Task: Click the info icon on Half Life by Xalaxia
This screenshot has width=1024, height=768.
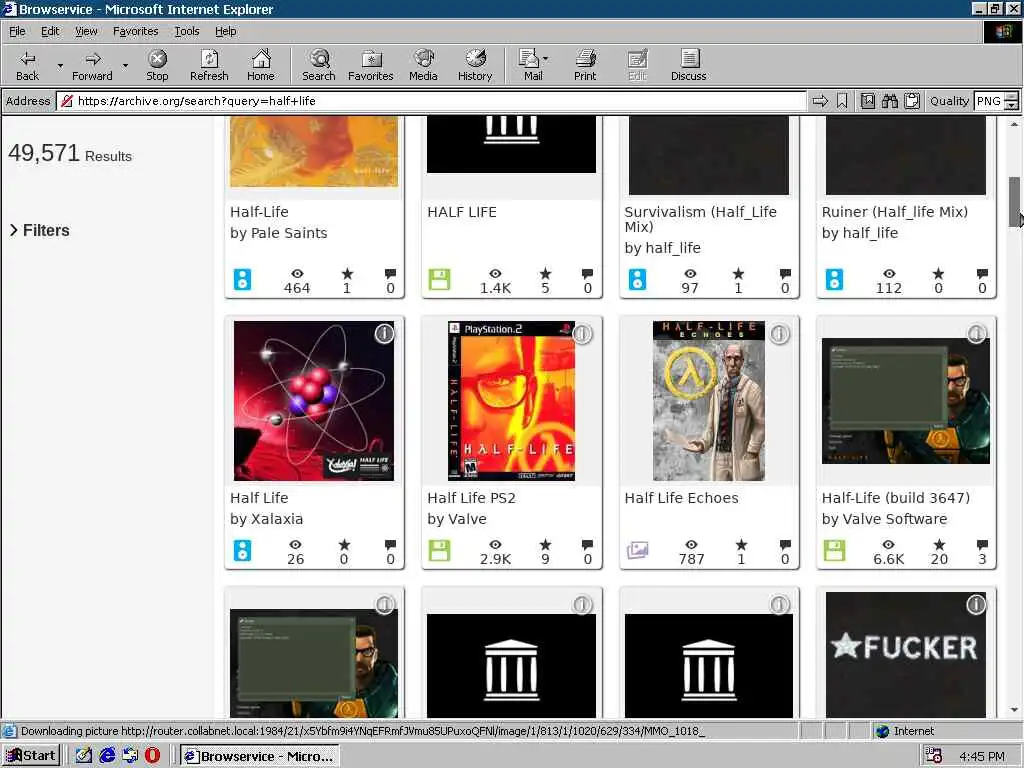Action: coord(385,334)
